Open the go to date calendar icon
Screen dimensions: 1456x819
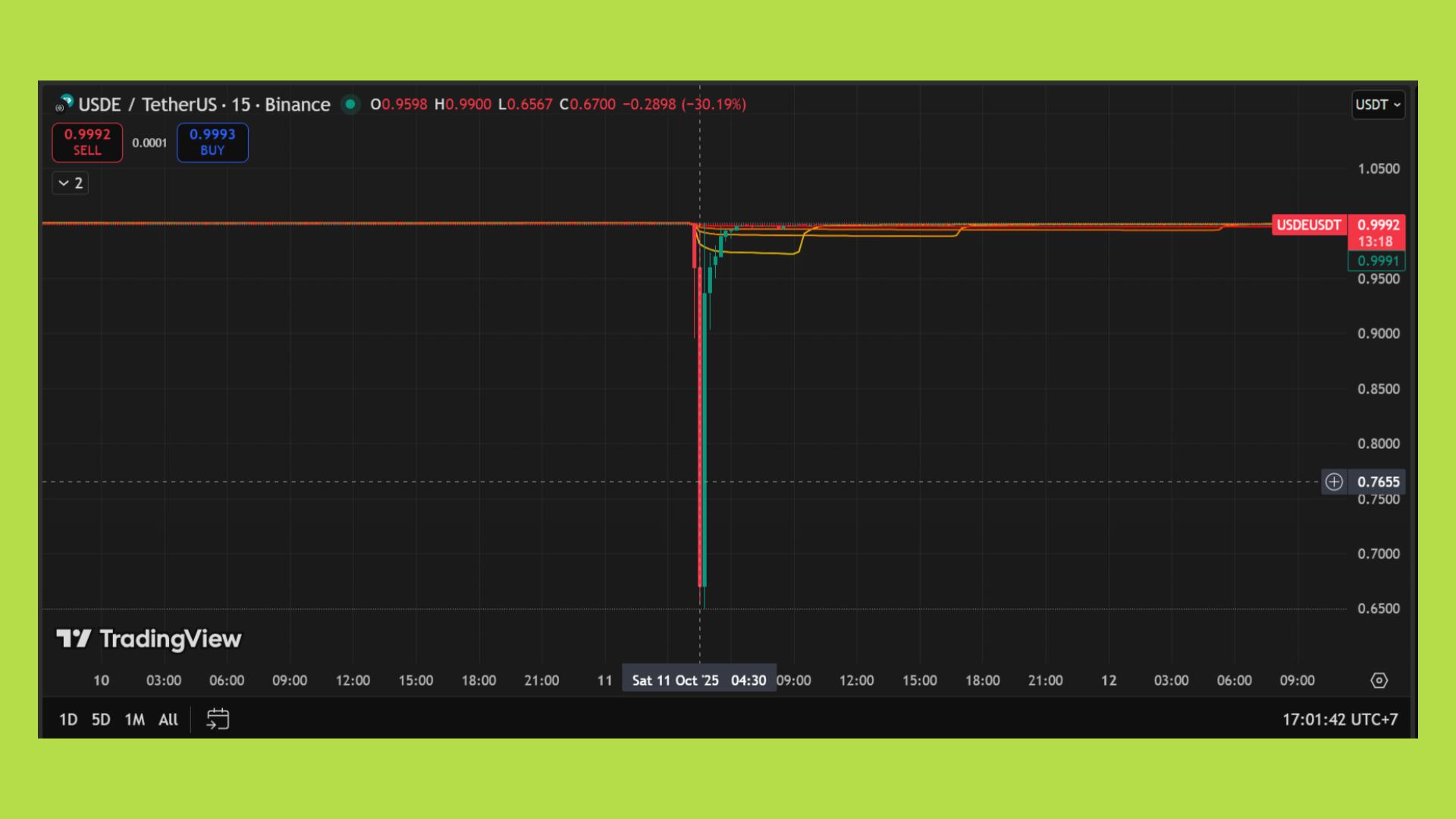[218, 719]
